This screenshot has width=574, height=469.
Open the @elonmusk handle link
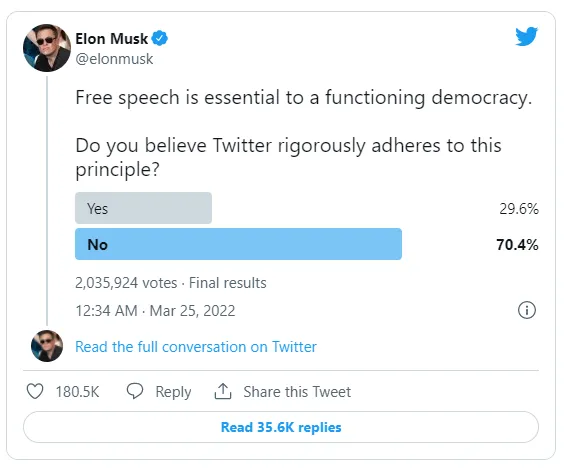[x=114, y=59]
